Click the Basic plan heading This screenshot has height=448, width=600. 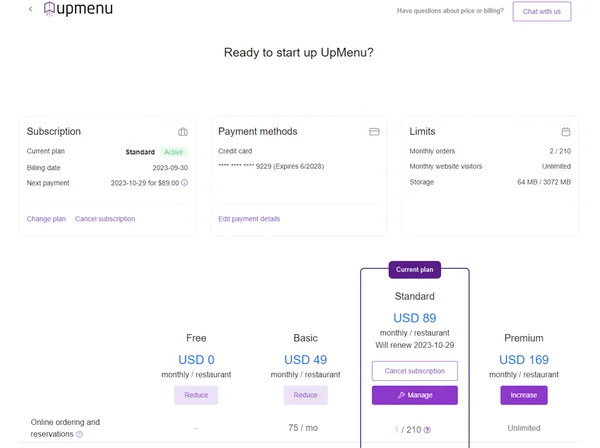(305, 338)
